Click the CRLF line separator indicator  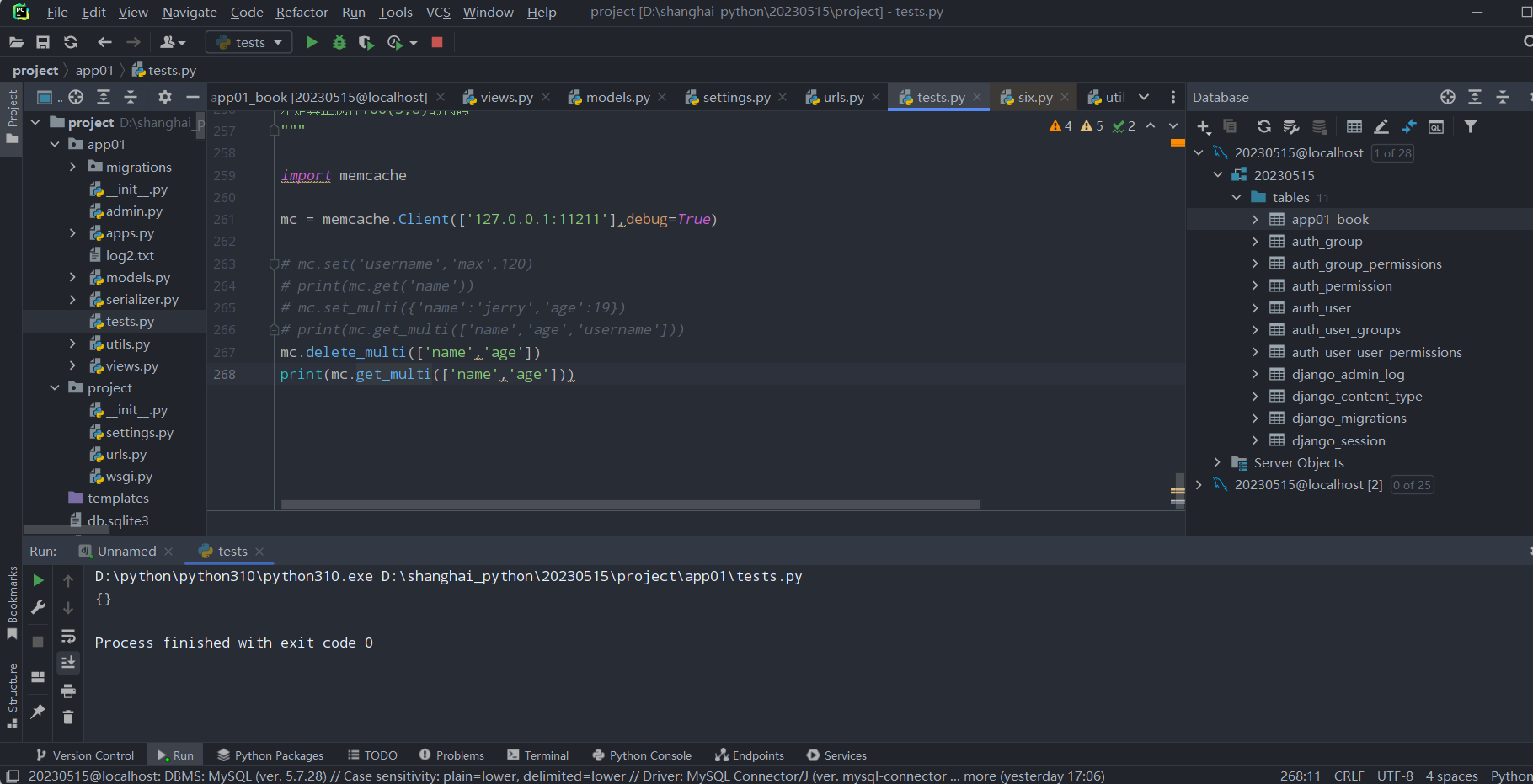pos(1349,776)
